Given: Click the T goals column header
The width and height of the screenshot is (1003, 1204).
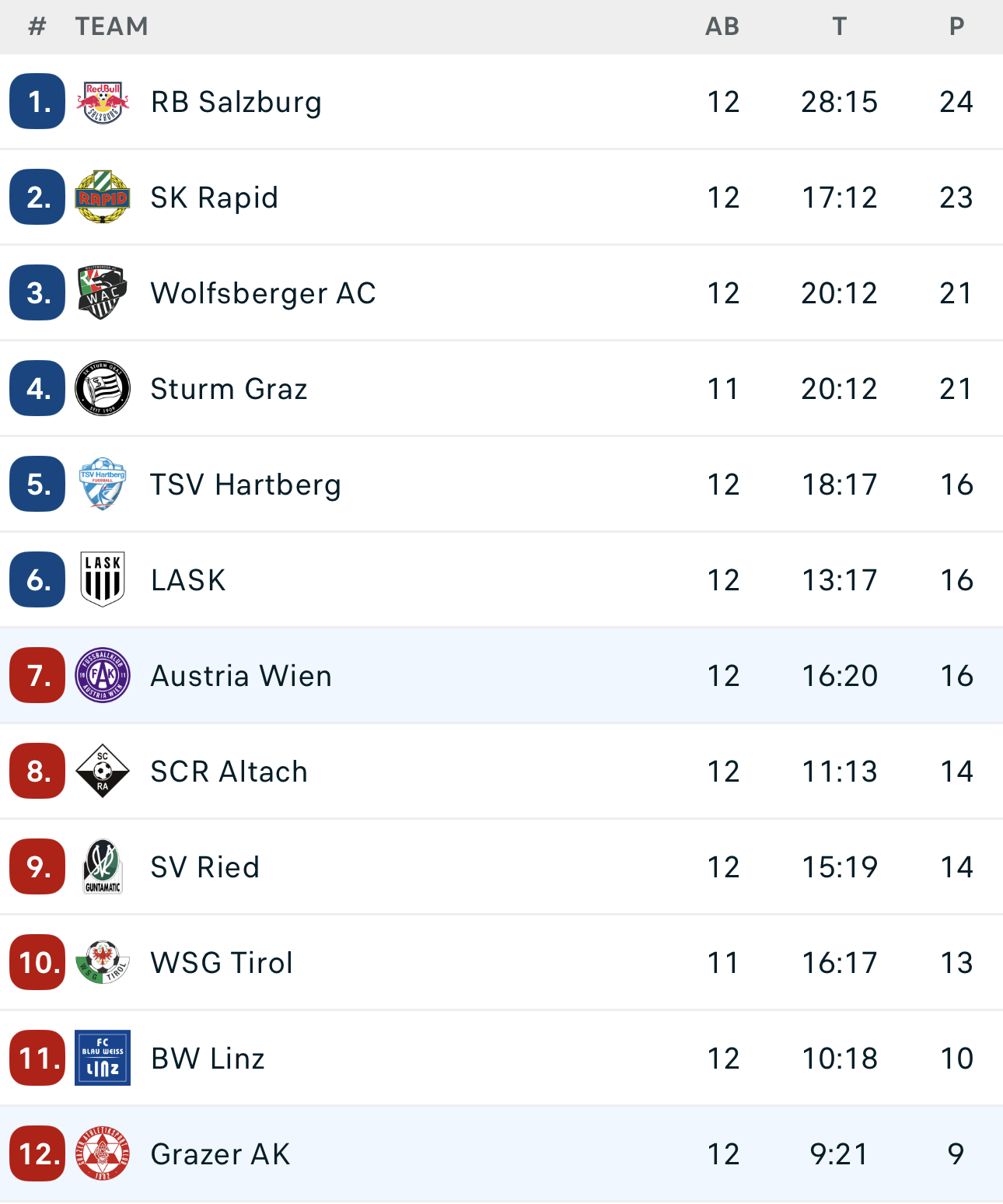Looking at the screenshot, I should pos(839,26).
